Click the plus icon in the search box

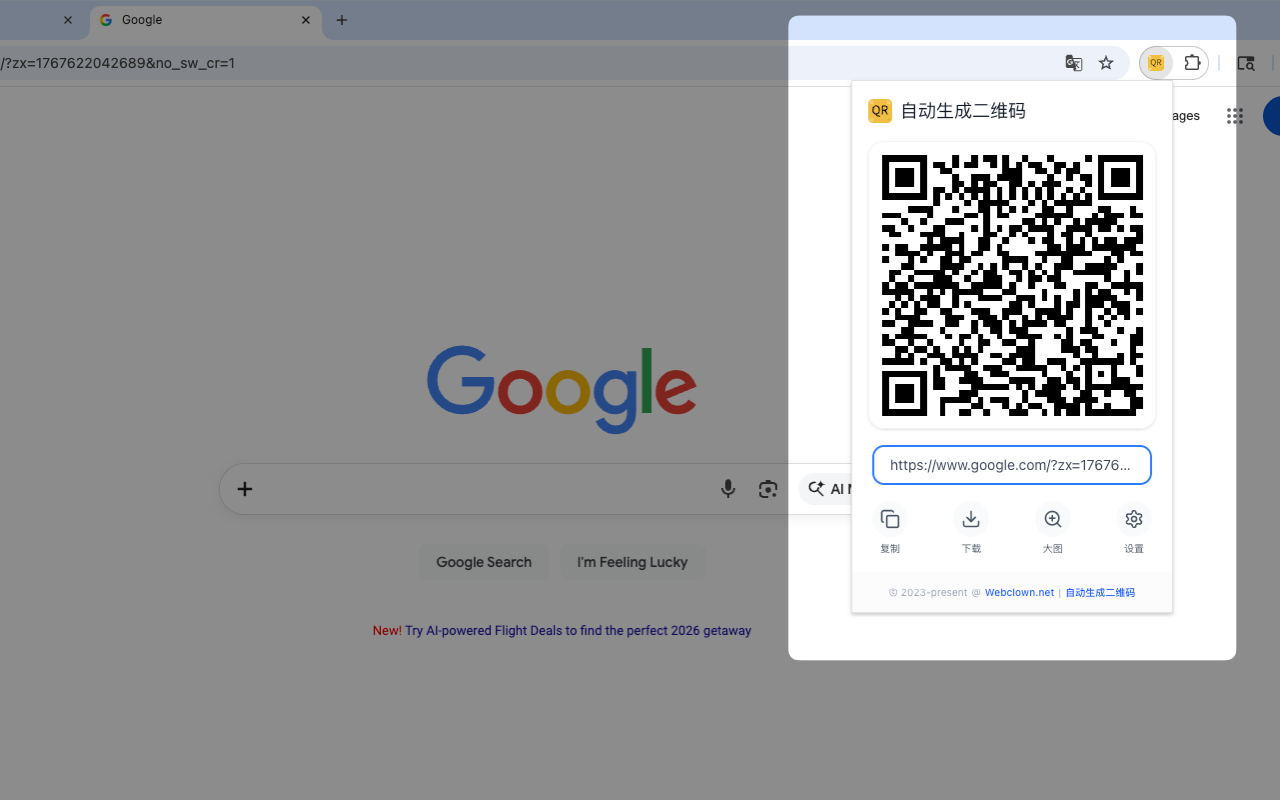(245, 489)
